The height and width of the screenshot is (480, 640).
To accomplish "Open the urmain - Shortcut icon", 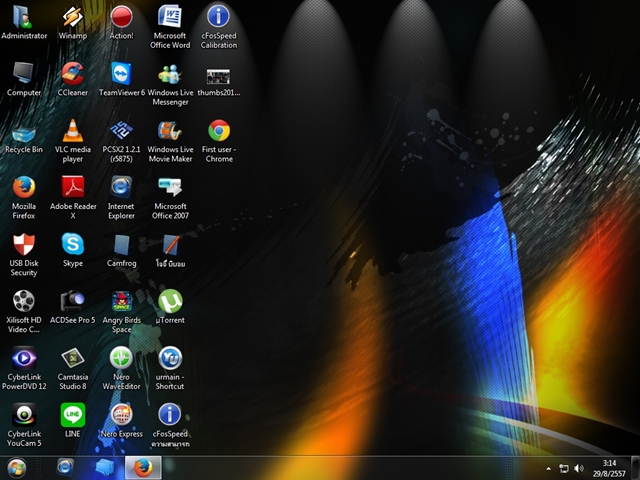I will [x=170, y=358].
